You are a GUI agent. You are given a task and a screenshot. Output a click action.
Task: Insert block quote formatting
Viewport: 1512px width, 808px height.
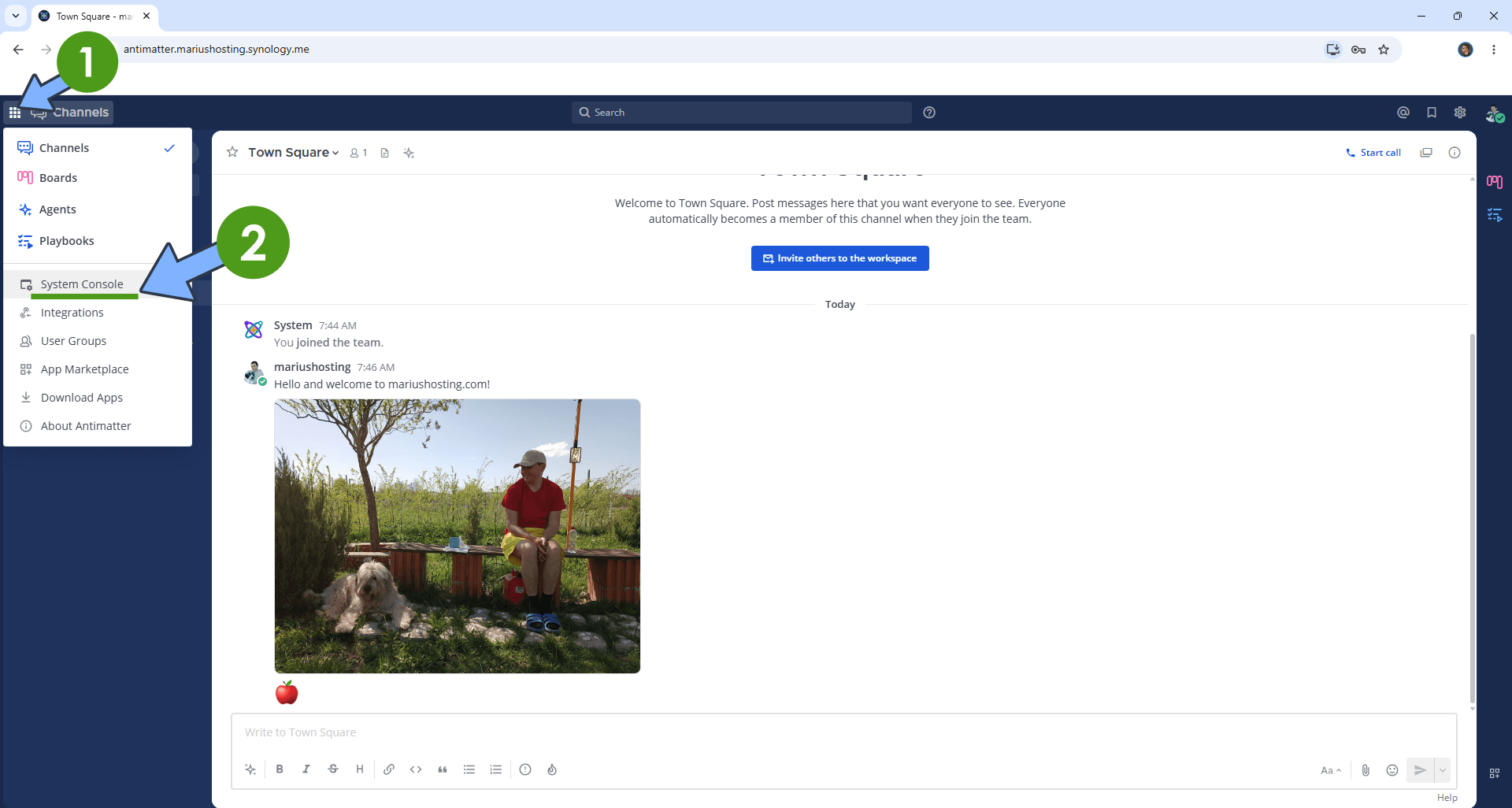click(x=443, y=769)
